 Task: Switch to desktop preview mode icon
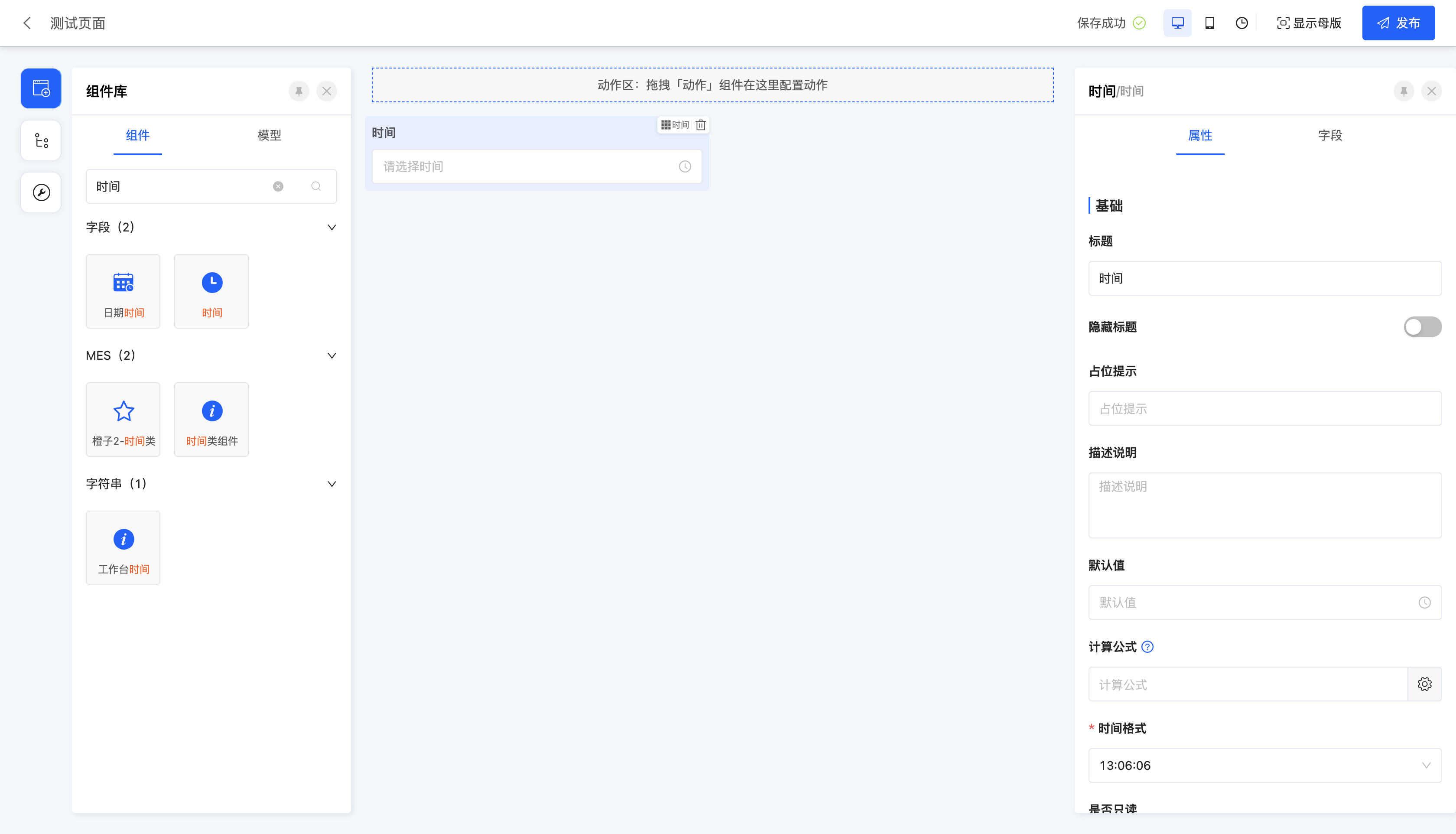[x=1177, y=23]
